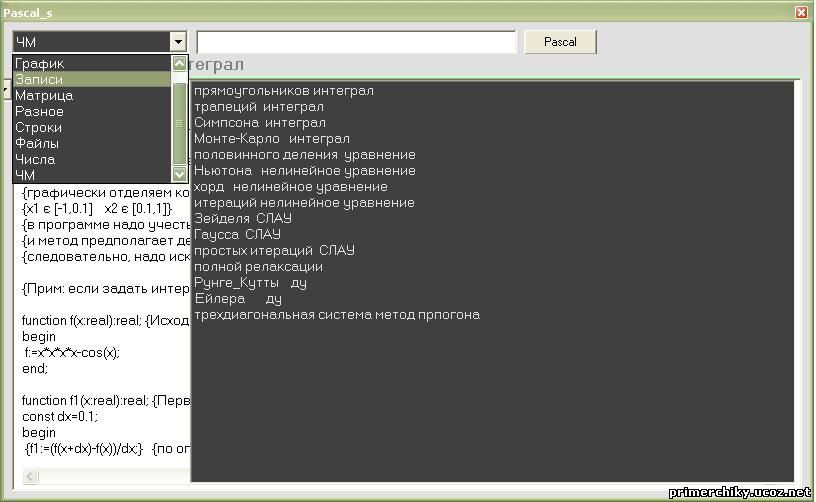Screen dimensions: 816x502
Task: Choose 'Гаусса СЛАУ' from the list
Action: (237, 235)
